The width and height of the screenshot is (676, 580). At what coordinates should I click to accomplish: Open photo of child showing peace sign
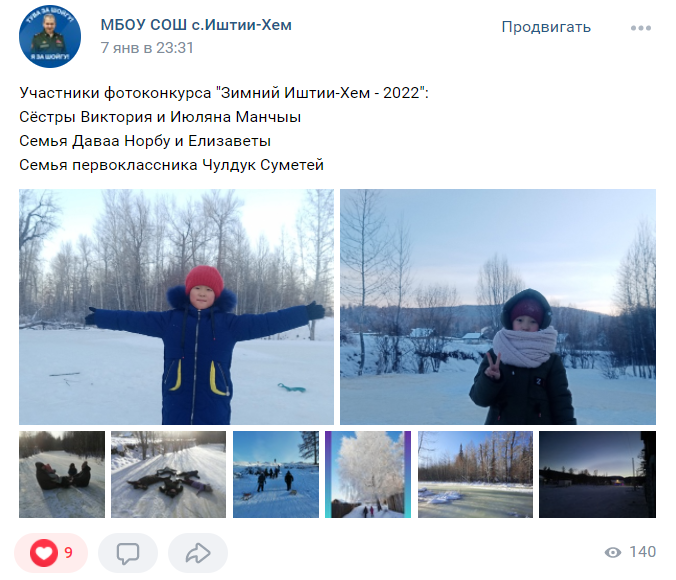[x=498, y=307]
